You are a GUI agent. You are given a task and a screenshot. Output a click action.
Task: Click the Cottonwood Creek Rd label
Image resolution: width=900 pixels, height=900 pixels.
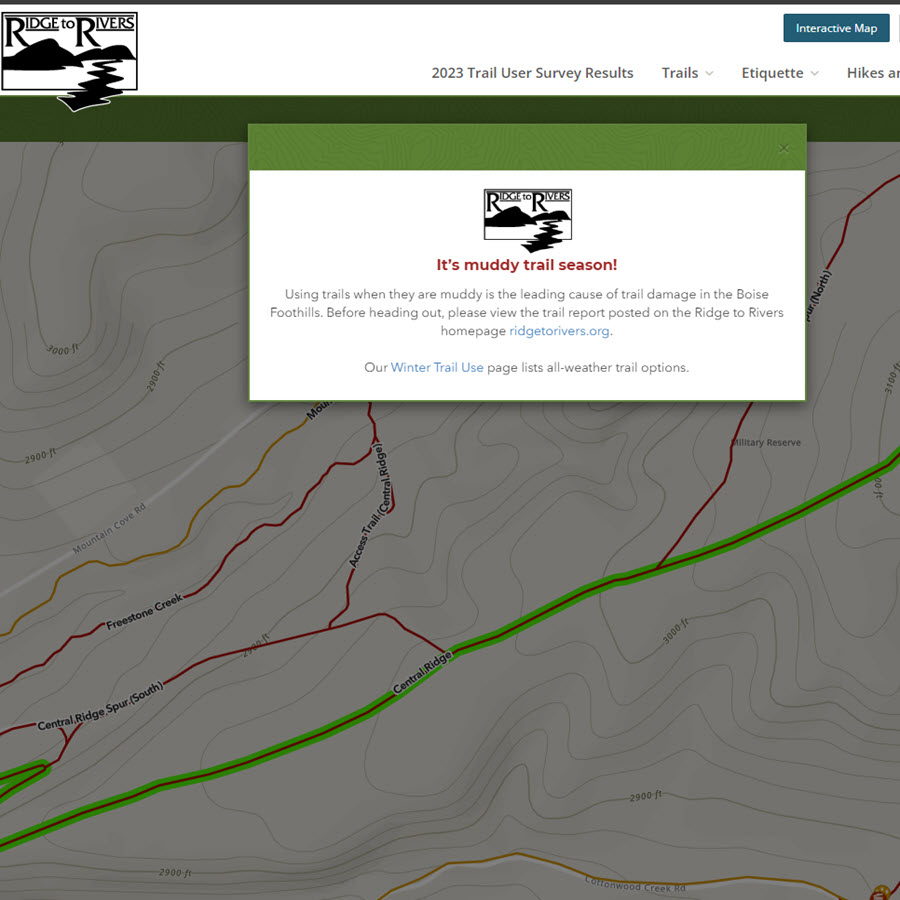pyautogui.click(x=635, y=884)
